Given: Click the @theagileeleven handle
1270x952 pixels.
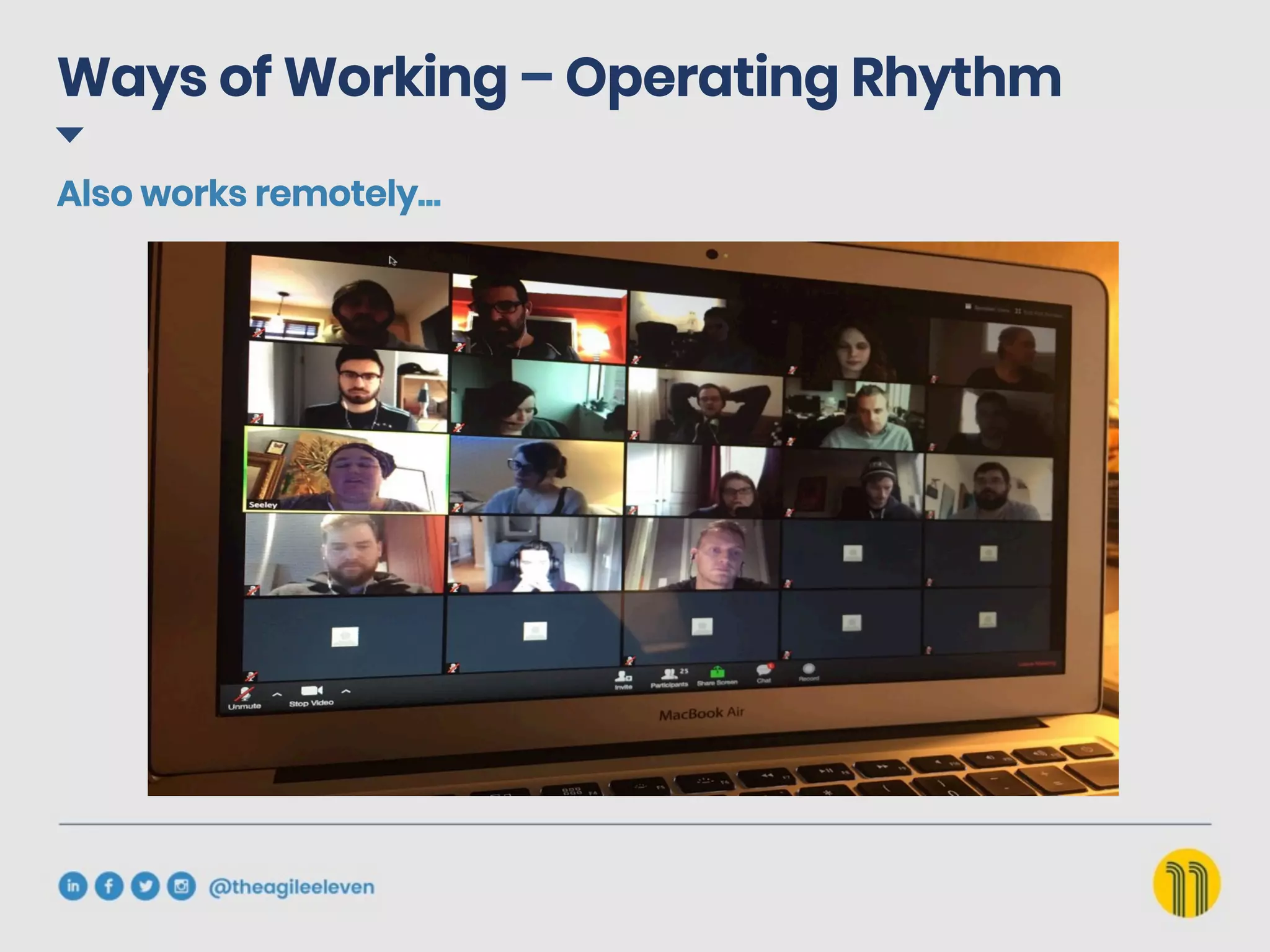Looking at the screenshot, I should [x=291, y=887].
